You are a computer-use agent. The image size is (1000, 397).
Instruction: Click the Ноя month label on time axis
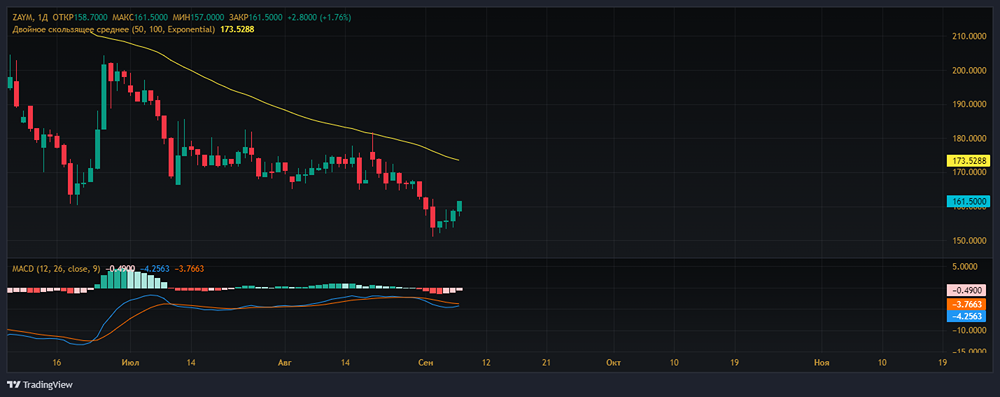[x=822, y=363]
